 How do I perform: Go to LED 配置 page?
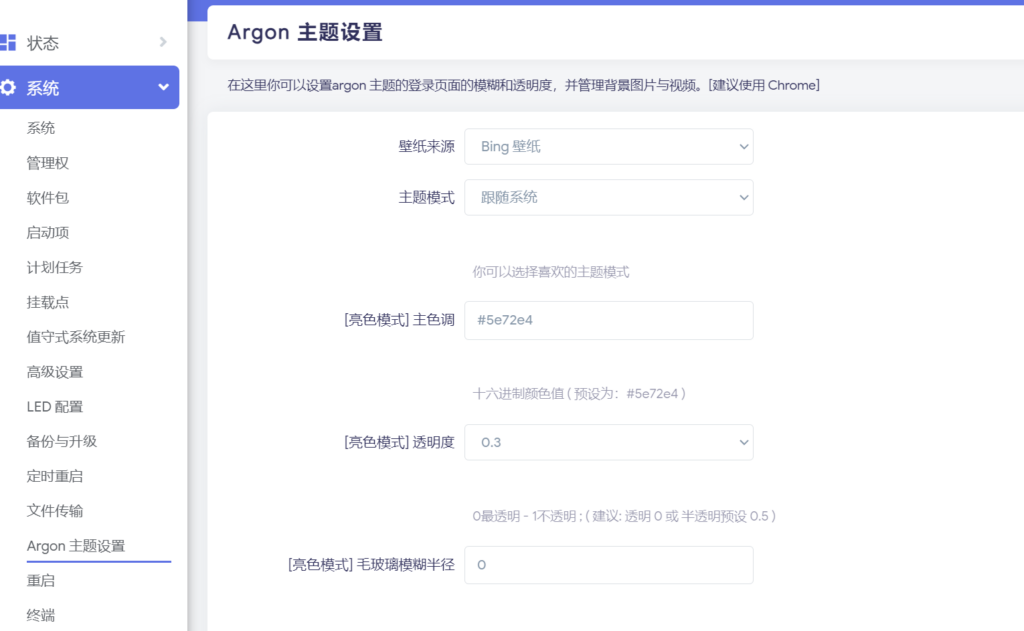click(x=55, y=406)
